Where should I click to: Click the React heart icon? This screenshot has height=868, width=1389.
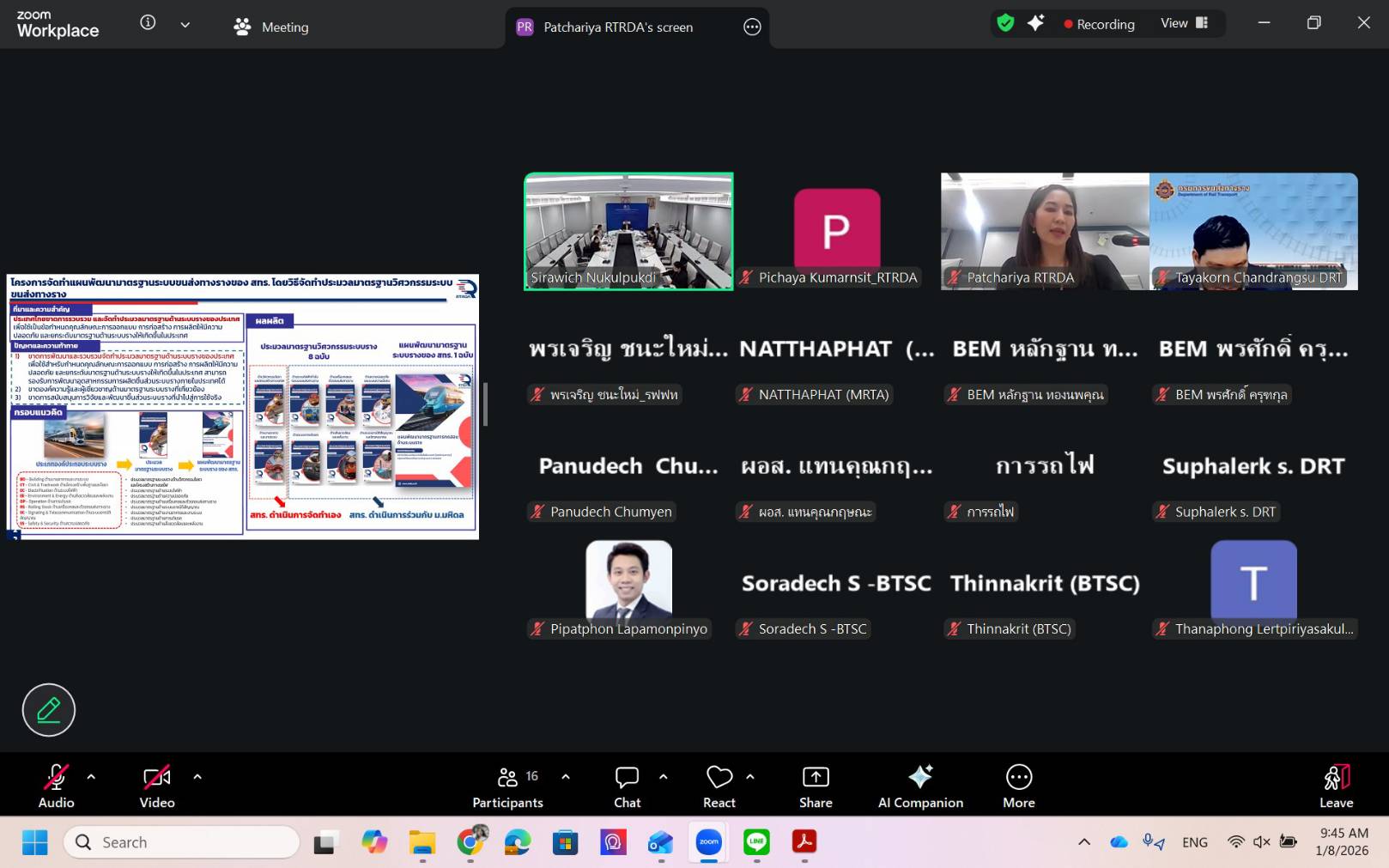pos(719,786)
